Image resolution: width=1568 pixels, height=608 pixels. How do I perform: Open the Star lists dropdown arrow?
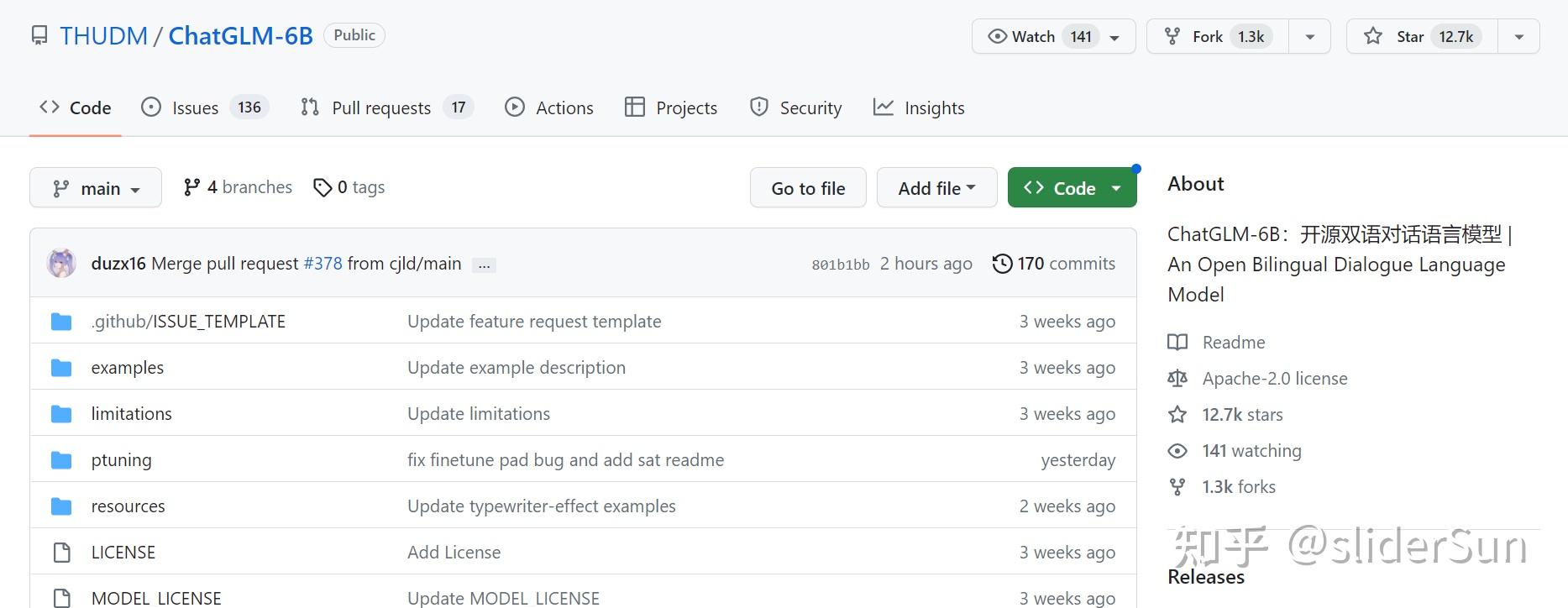[x=1518, y=36]
